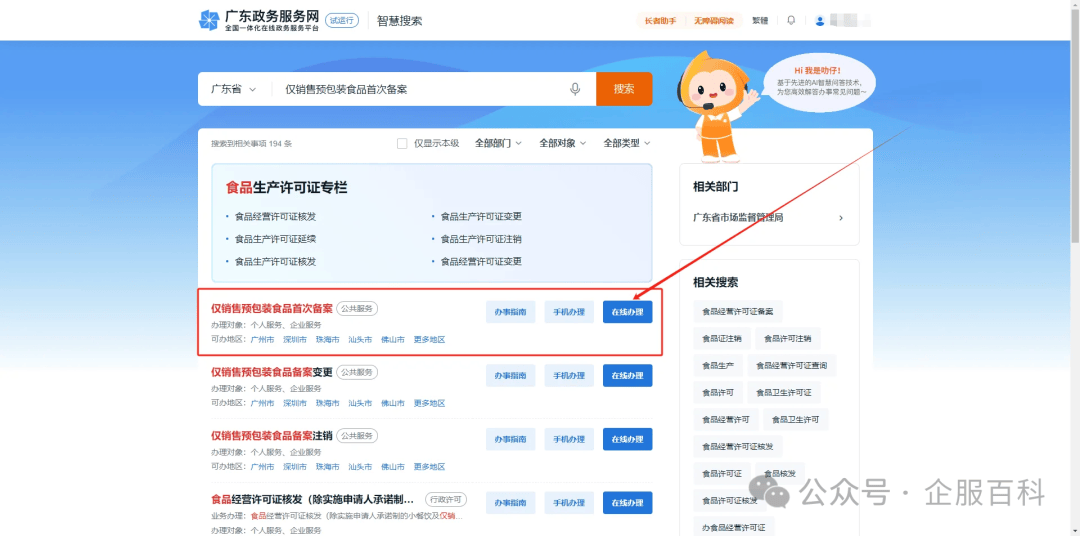This screenshot has width=1080, height=536.
Task: Open 广东省市场监督管理局 chevron arrow
Action: [x=840, y=218]
